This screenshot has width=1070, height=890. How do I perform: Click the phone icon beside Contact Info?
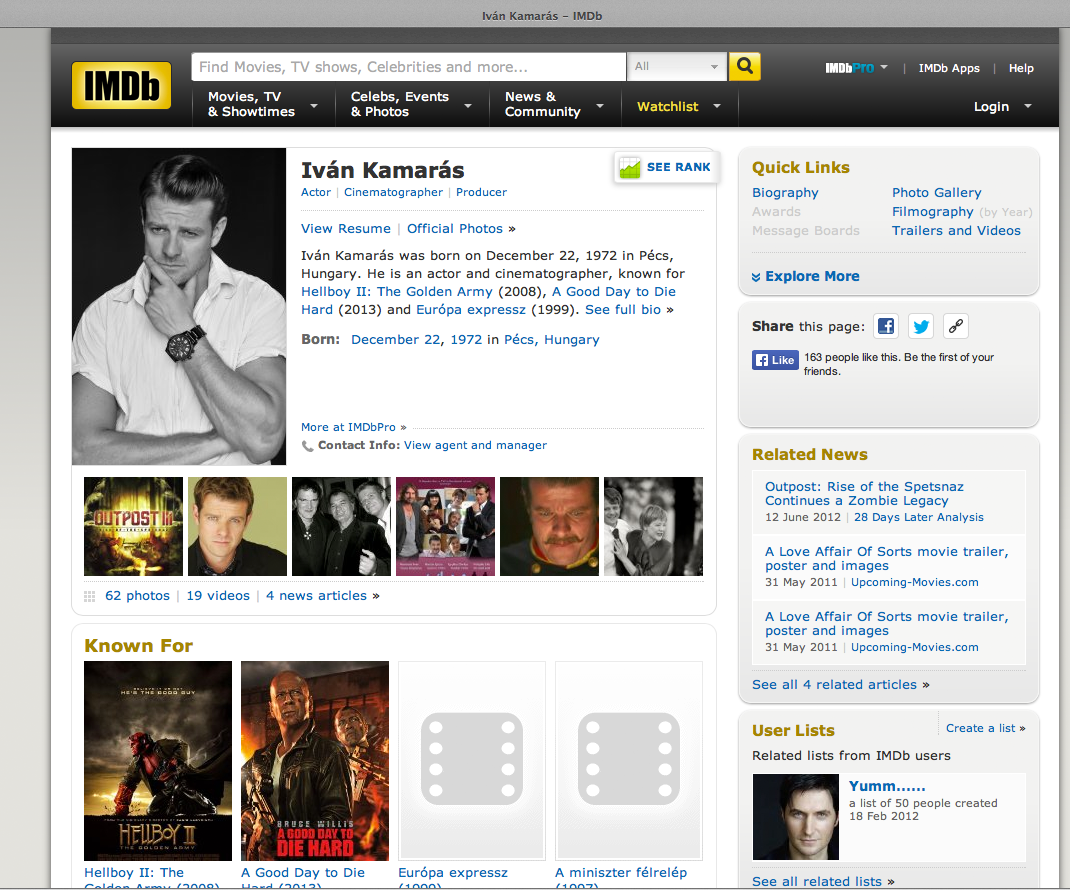click(308, 446)
